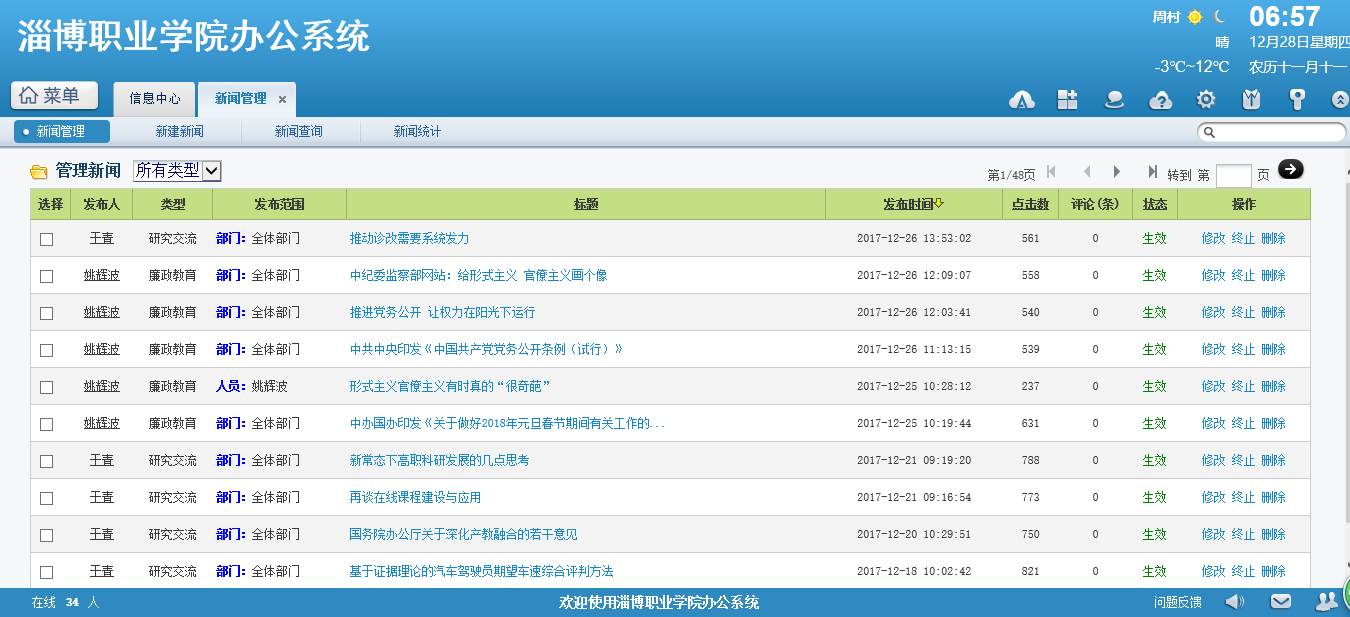This screenshot has height=617, width=1350.
Task: Click the page number input field
Action: point(1233,176)
